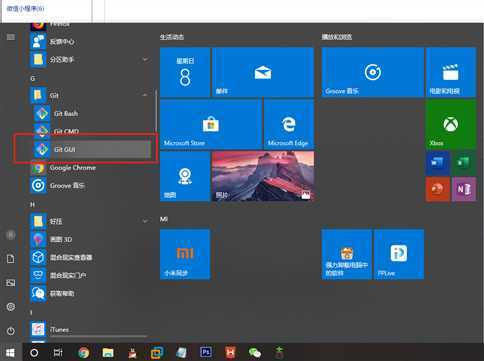484x361 pixels.
Task: Open the user account avatar in the Start rail
Action: tap(11, 235)
